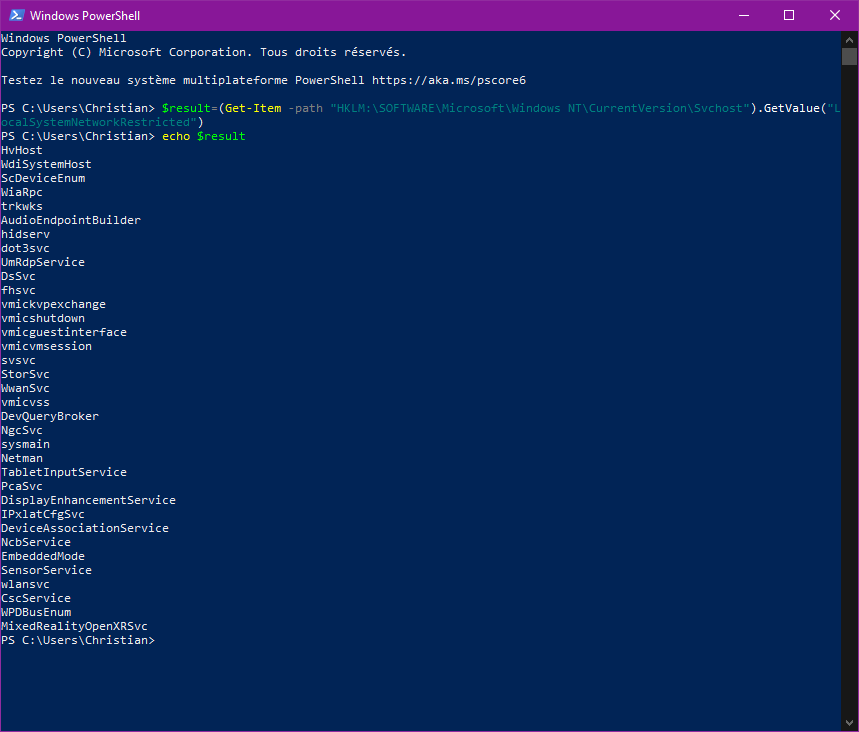Close the Windows PowerShell window
The image size is (859, 732).
[x=835, y=15]
